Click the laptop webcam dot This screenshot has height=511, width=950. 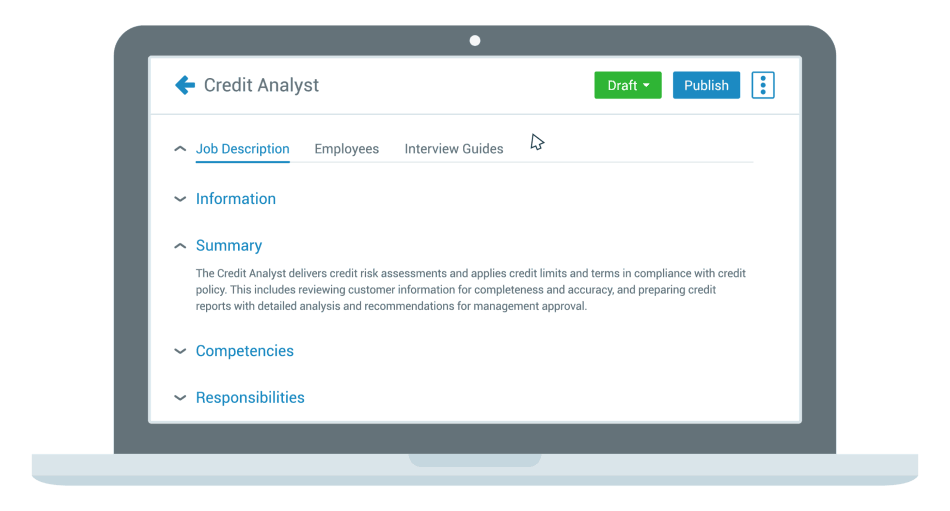475,41
